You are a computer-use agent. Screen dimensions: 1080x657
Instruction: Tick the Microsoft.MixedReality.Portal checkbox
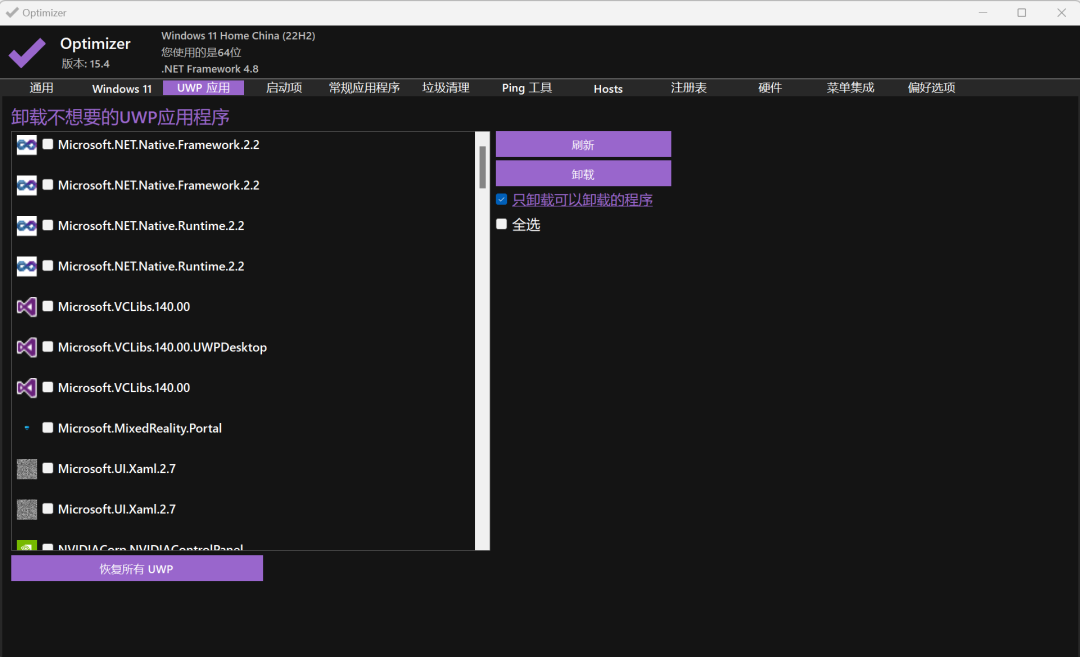point(48,428)
